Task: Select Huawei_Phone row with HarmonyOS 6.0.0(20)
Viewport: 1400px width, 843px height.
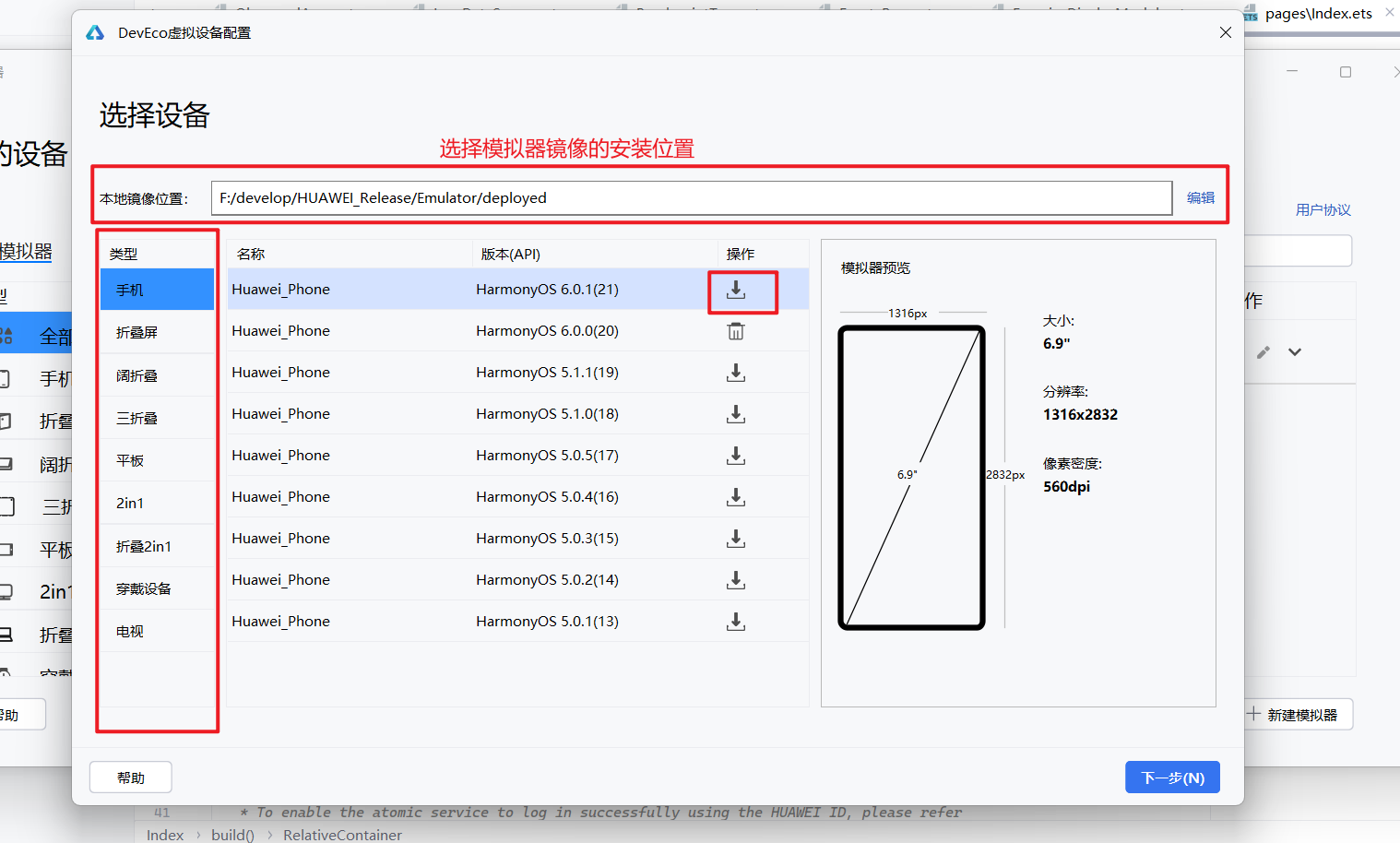Action: pos(517,331)
